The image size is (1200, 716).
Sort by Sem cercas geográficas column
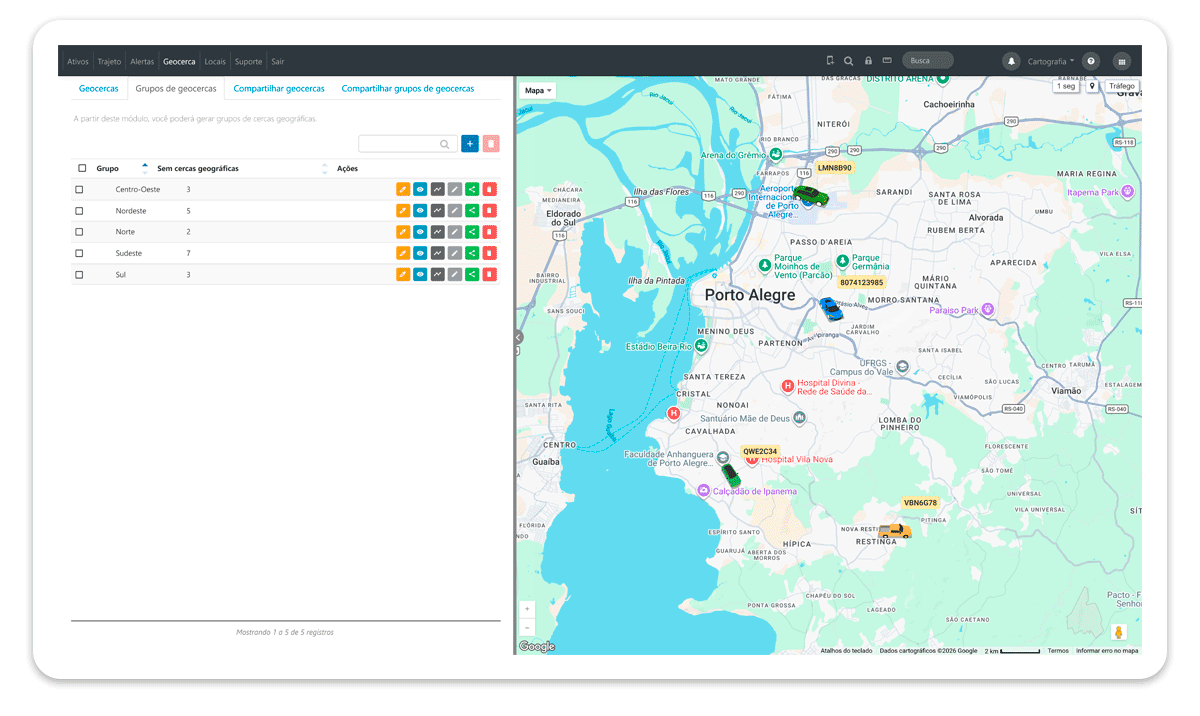[242, 168]
